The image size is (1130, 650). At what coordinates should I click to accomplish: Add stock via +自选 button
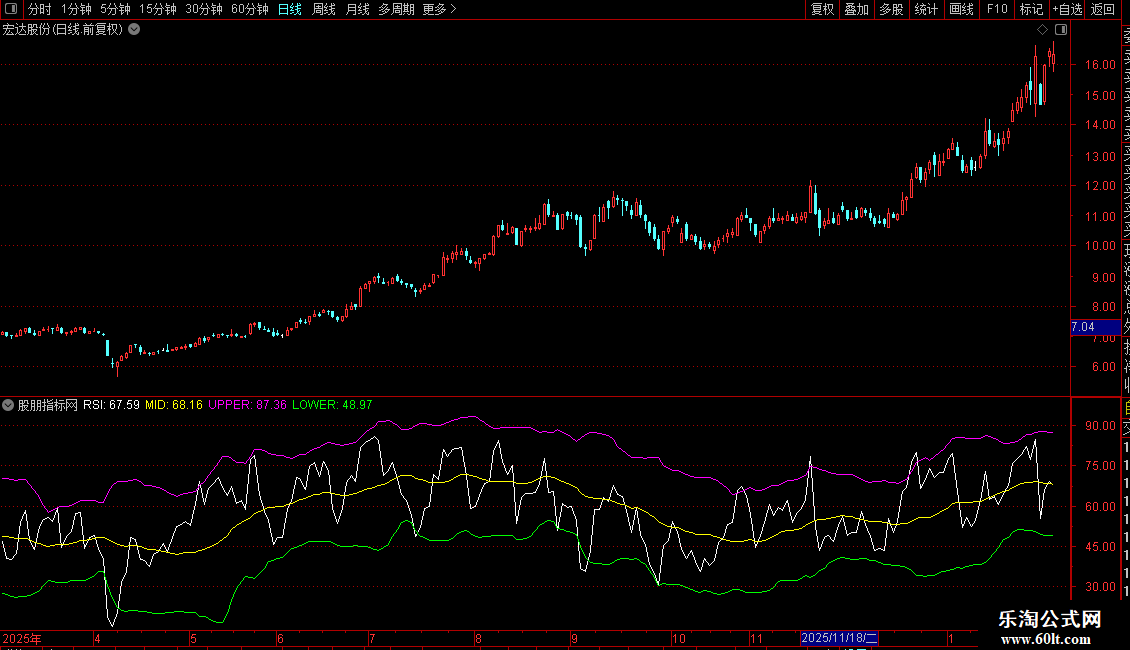(x=1067, y=9)
